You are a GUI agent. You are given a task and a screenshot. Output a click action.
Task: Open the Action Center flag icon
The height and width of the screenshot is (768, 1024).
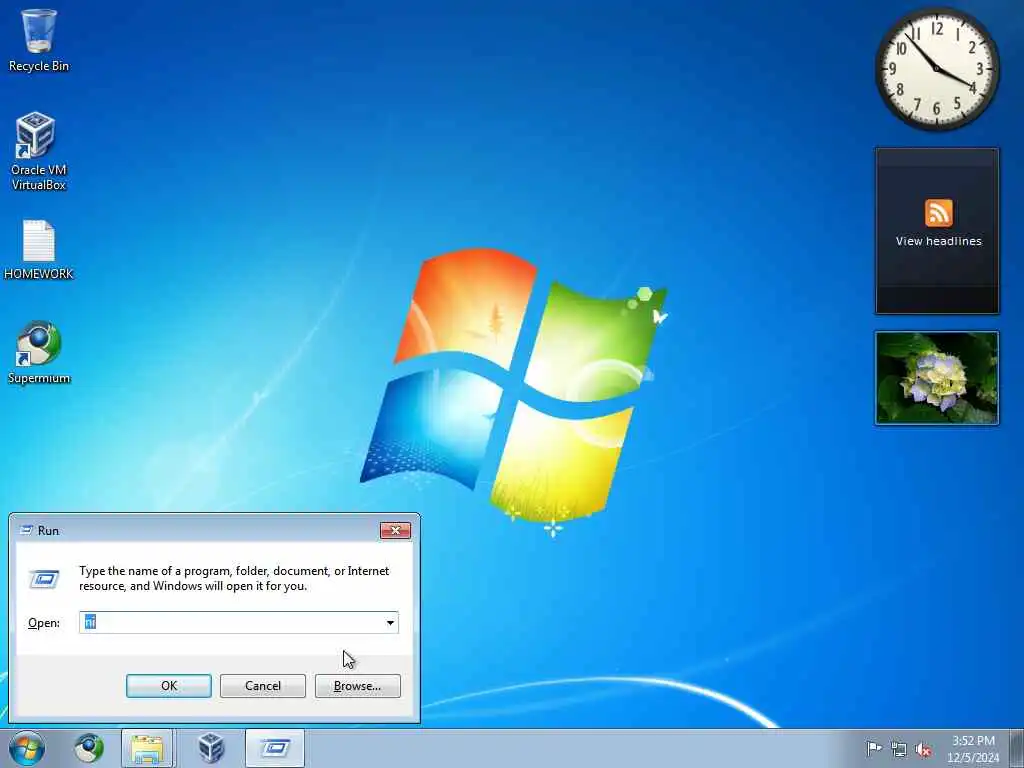[x=873, y=749]
